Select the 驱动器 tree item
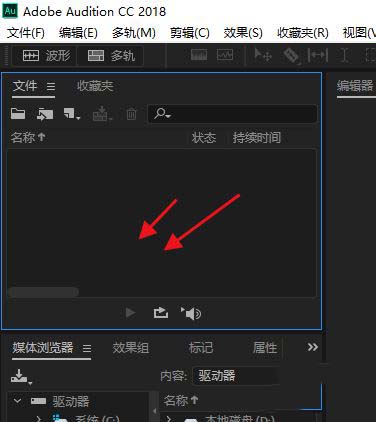This screenshot has height=422, width=376. tap(71, 401)
